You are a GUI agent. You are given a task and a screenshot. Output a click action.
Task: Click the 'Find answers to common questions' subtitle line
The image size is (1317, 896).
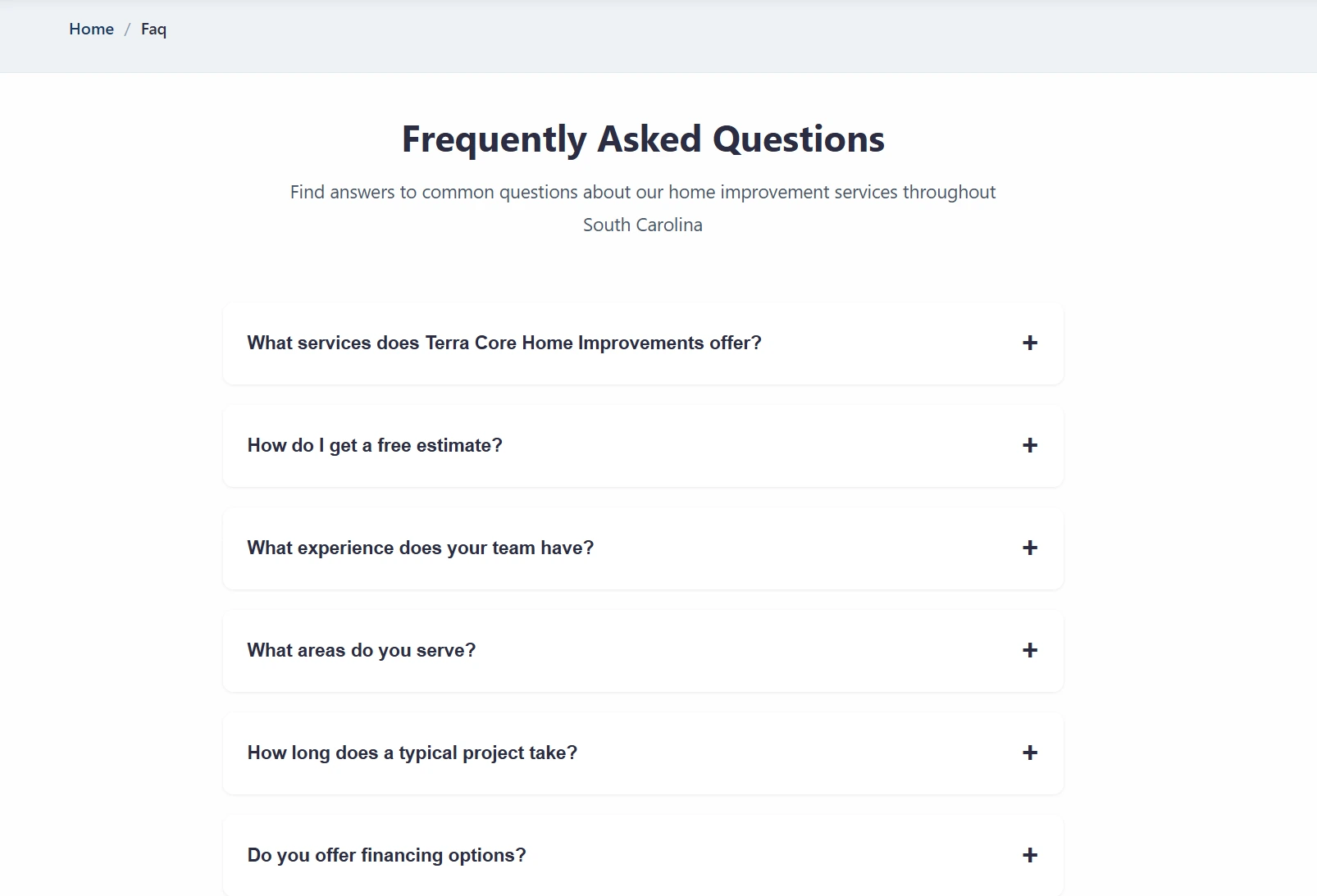point(643,193)
